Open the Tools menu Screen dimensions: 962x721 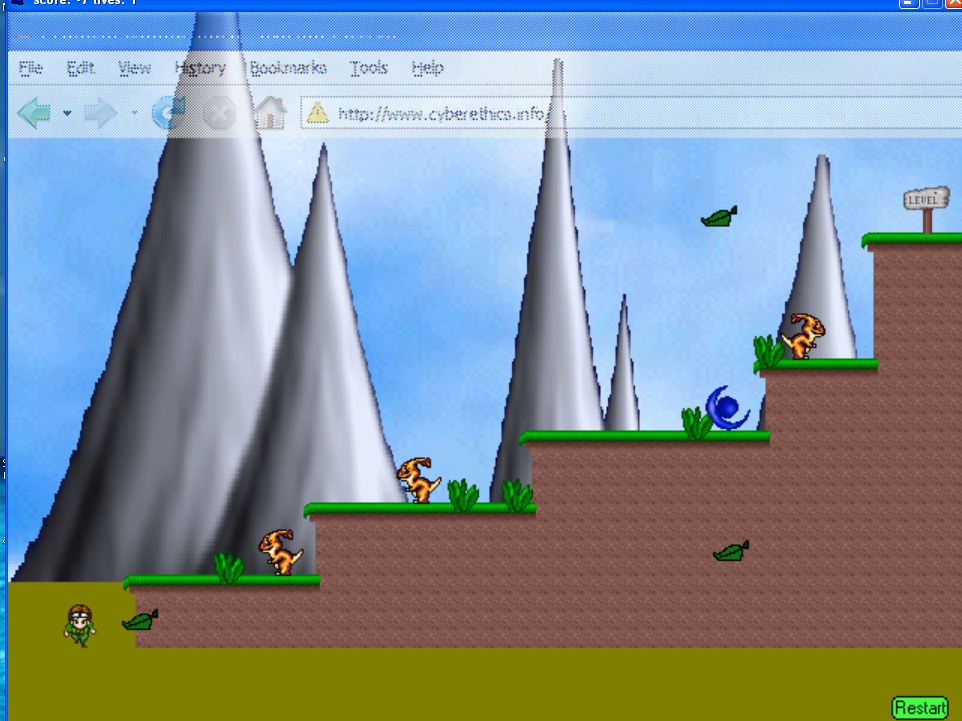369,68
